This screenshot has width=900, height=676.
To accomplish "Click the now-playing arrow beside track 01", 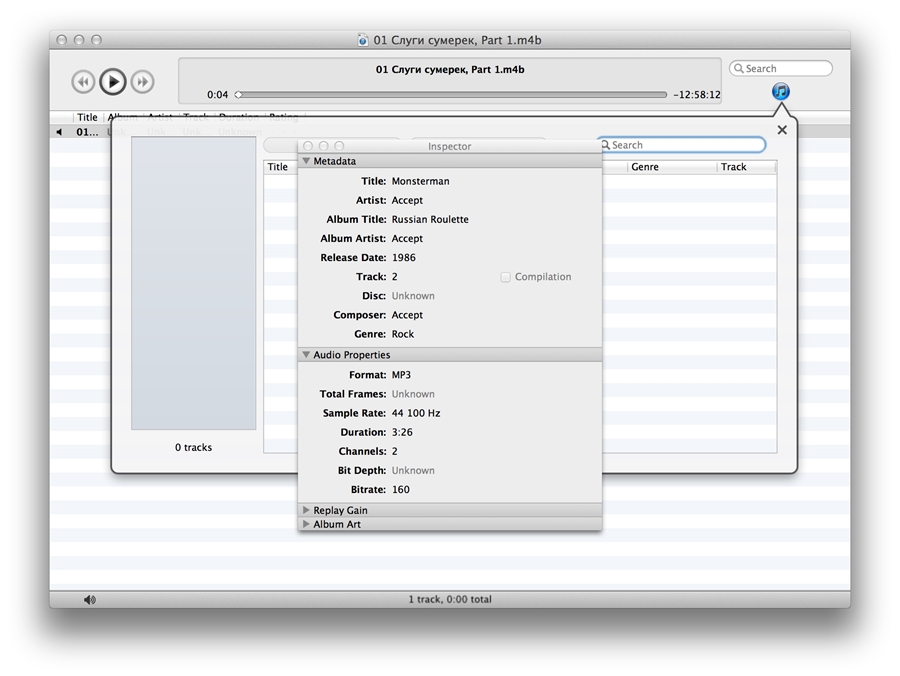I will point(58,132).
